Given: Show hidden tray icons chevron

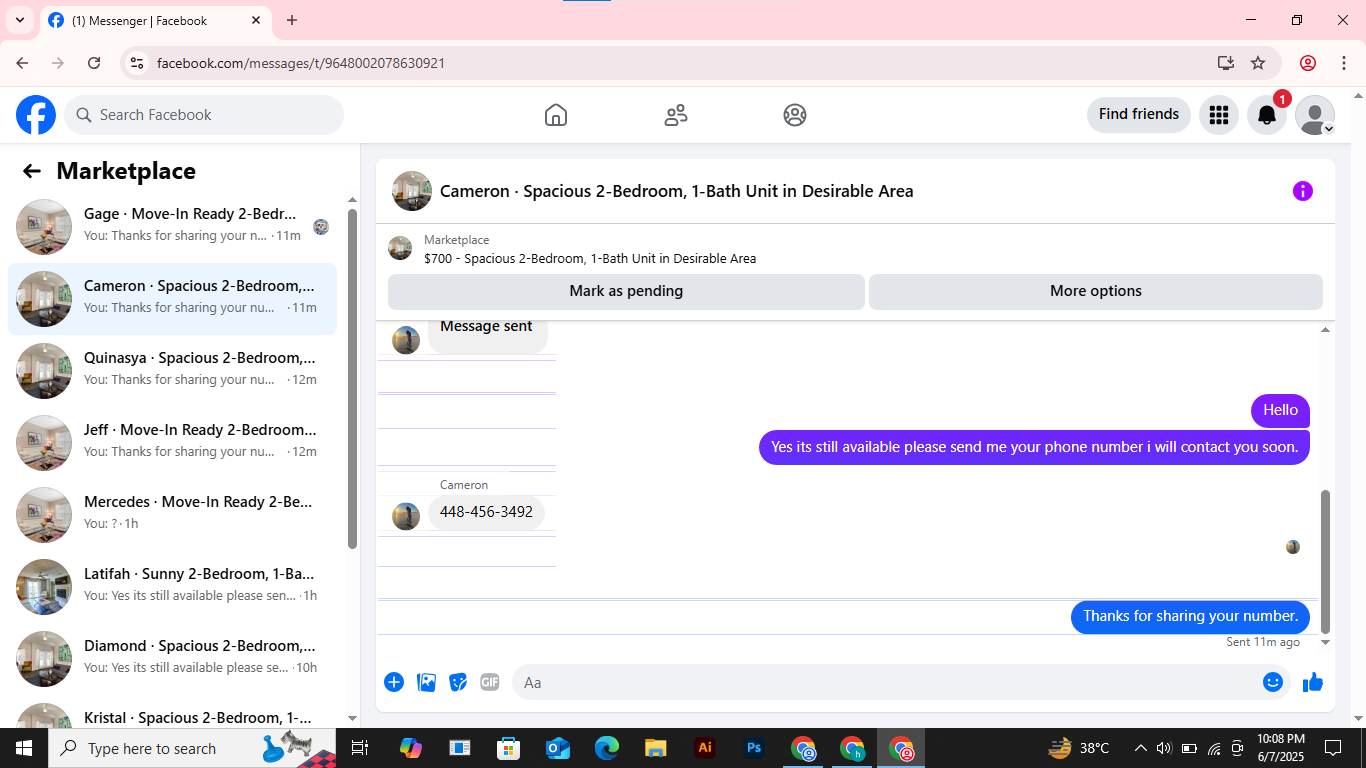Looking at the screenshot, I should (1140, 748).
